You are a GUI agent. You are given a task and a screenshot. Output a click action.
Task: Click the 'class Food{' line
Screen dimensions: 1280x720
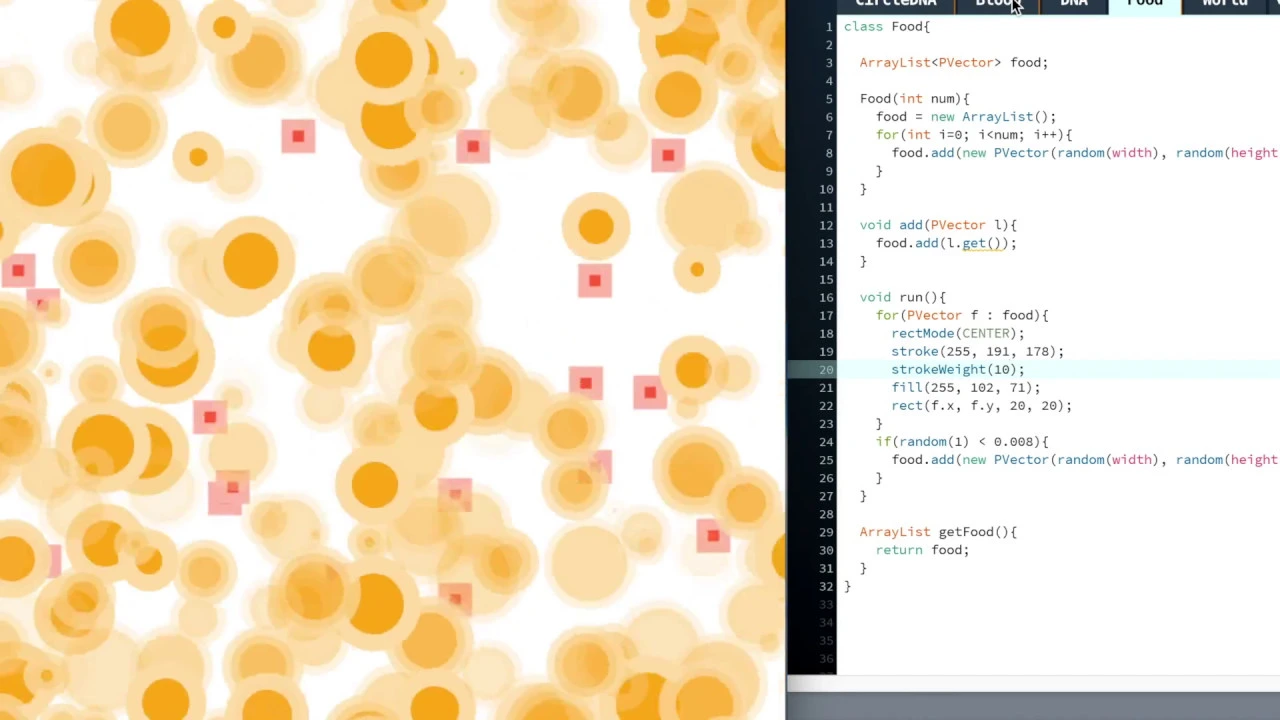pyautogui.click(x=886, y=26)
